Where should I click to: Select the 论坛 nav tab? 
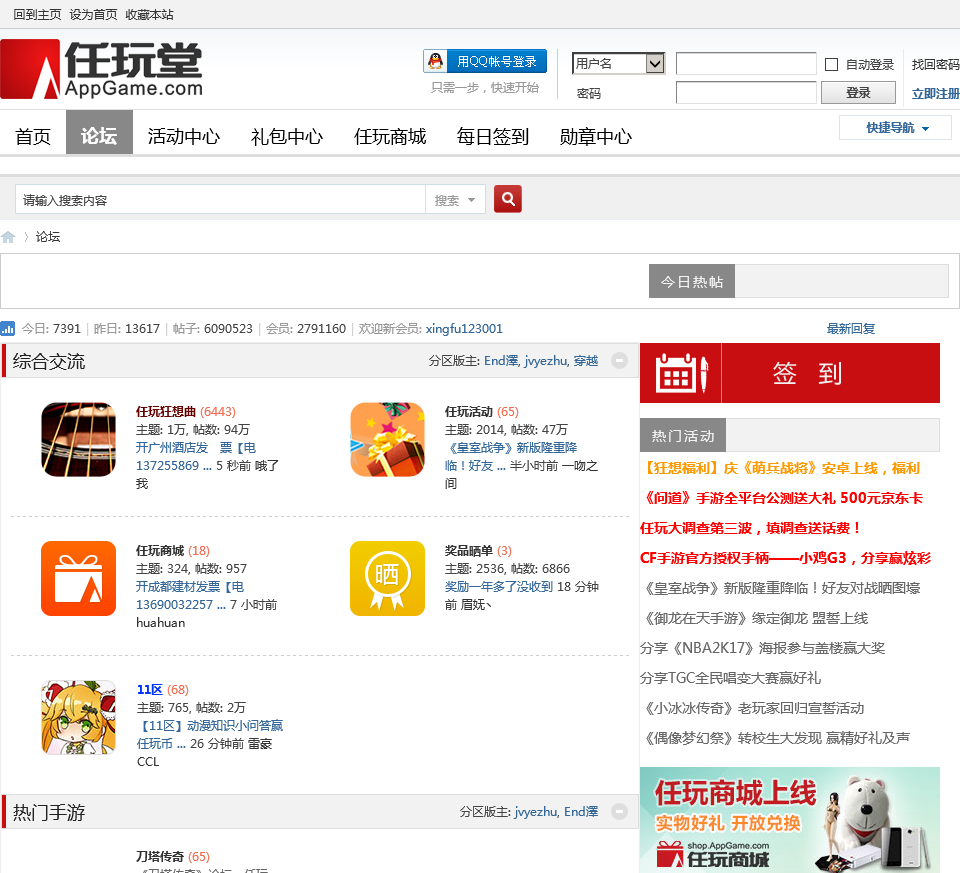[99, 132]
